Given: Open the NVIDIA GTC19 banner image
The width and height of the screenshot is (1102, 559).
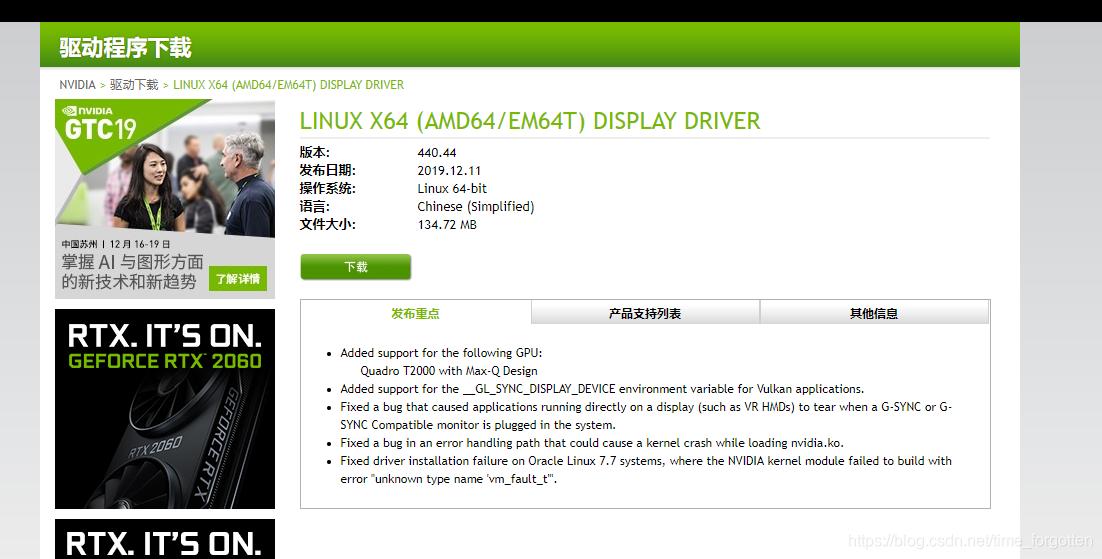Looking at the screenshot, I should tap(165, 199).
